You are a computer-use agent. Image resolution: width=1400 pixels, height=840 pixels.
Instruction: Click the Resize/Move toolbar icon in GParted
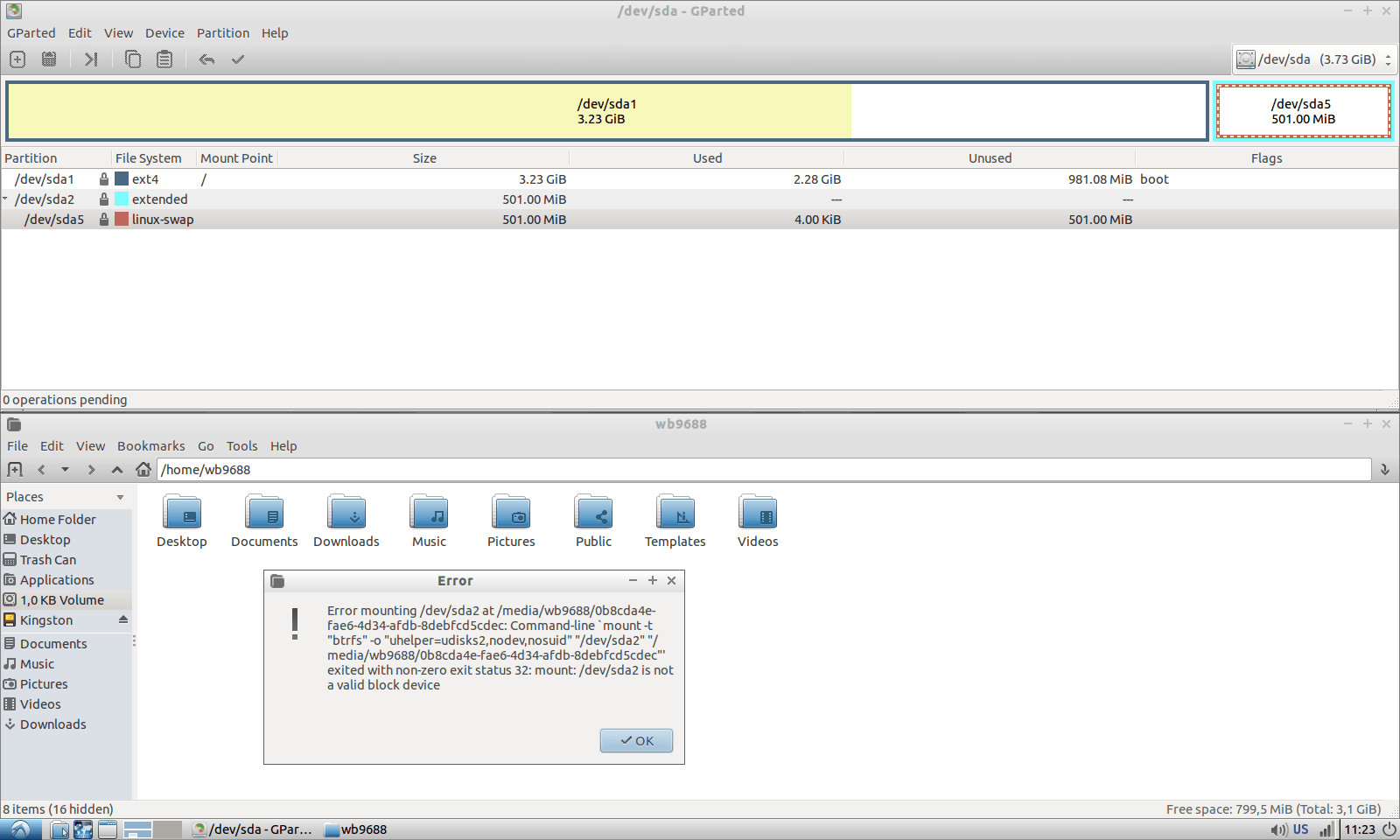pos(91,59)
